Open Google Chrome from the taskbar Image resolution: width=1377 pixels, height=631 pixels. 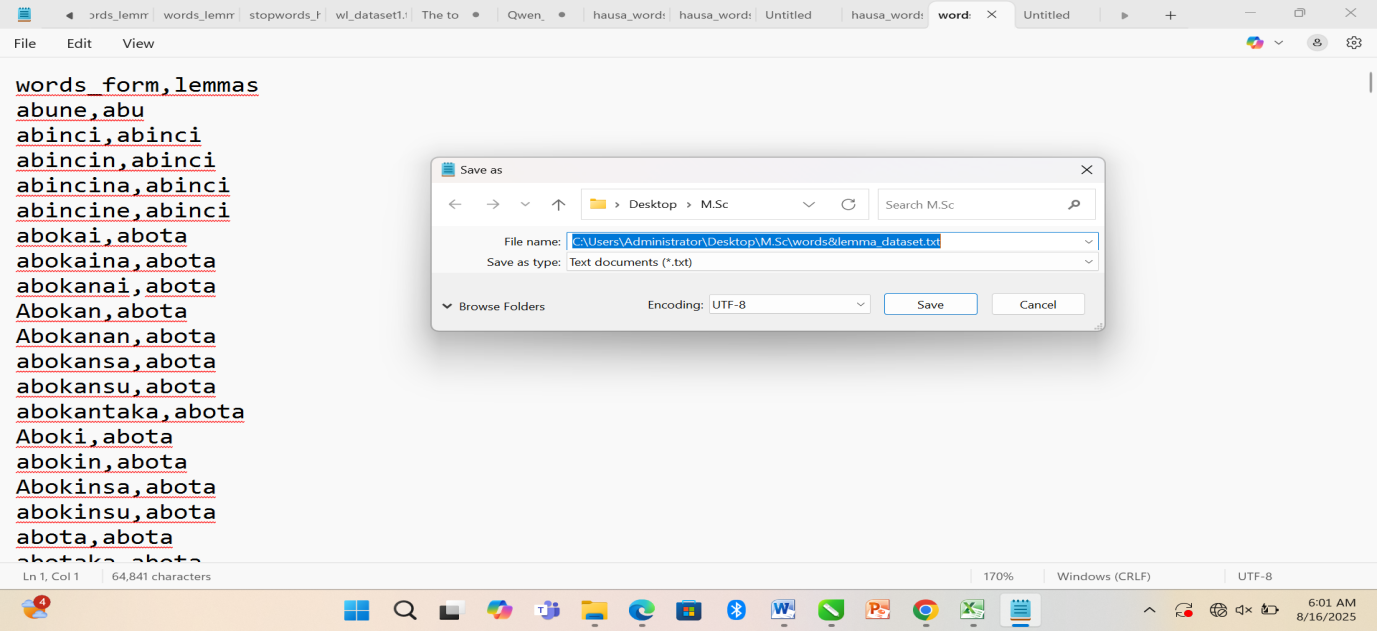(x=925, y=610)
